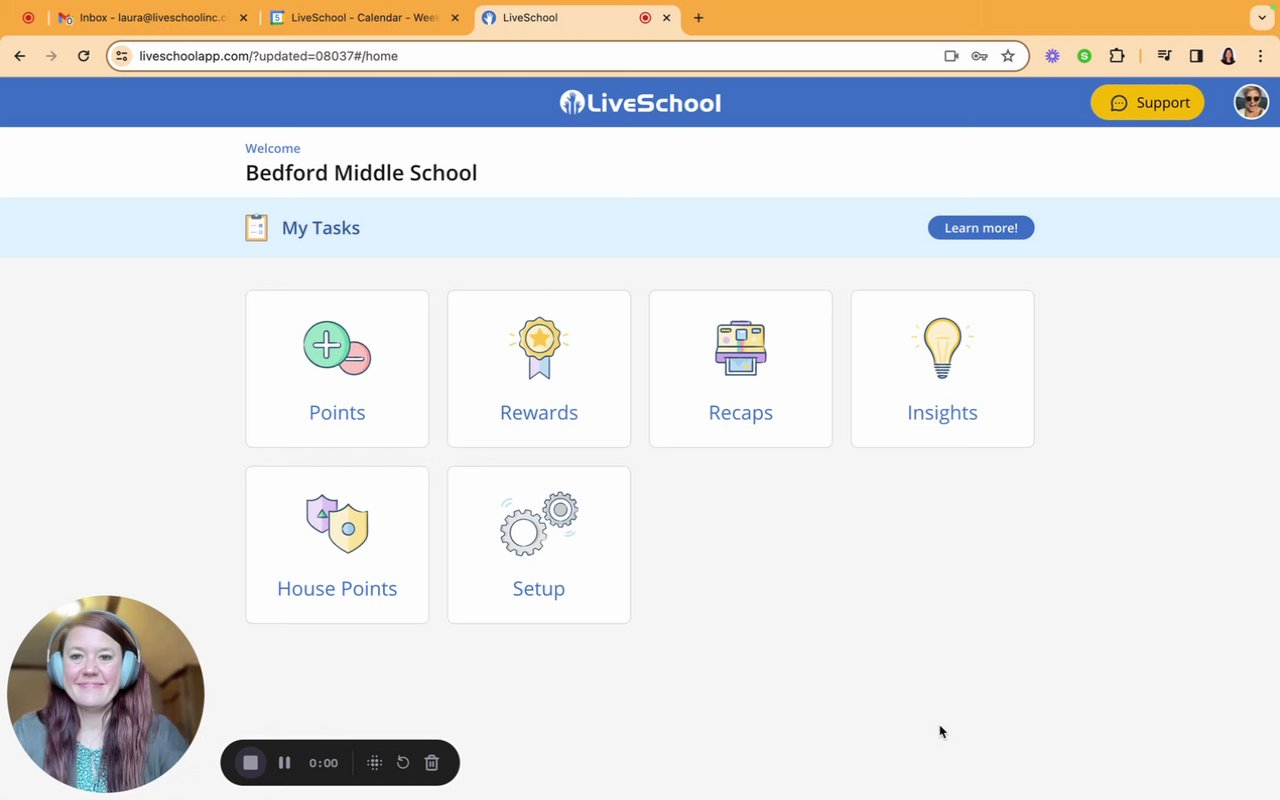Stop the screen recording
The width and height of the screenshot is (1280, 800).
tap(251, 763)
